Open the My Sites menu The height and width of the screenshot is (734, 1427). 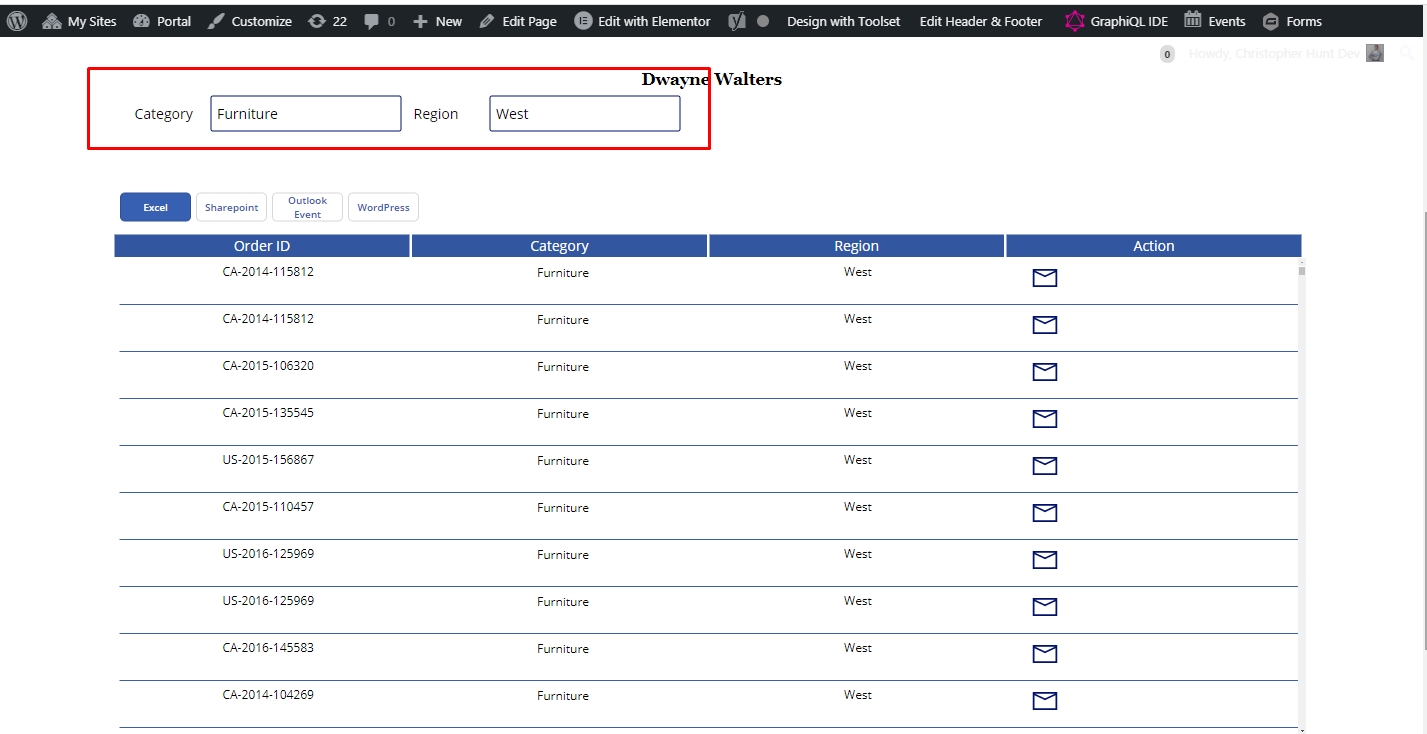[79, 21]
